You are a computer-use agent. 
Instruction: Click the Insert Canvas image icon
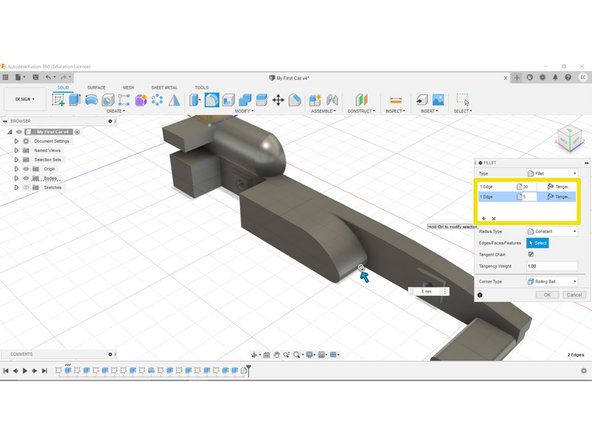[x=438, y=100]
